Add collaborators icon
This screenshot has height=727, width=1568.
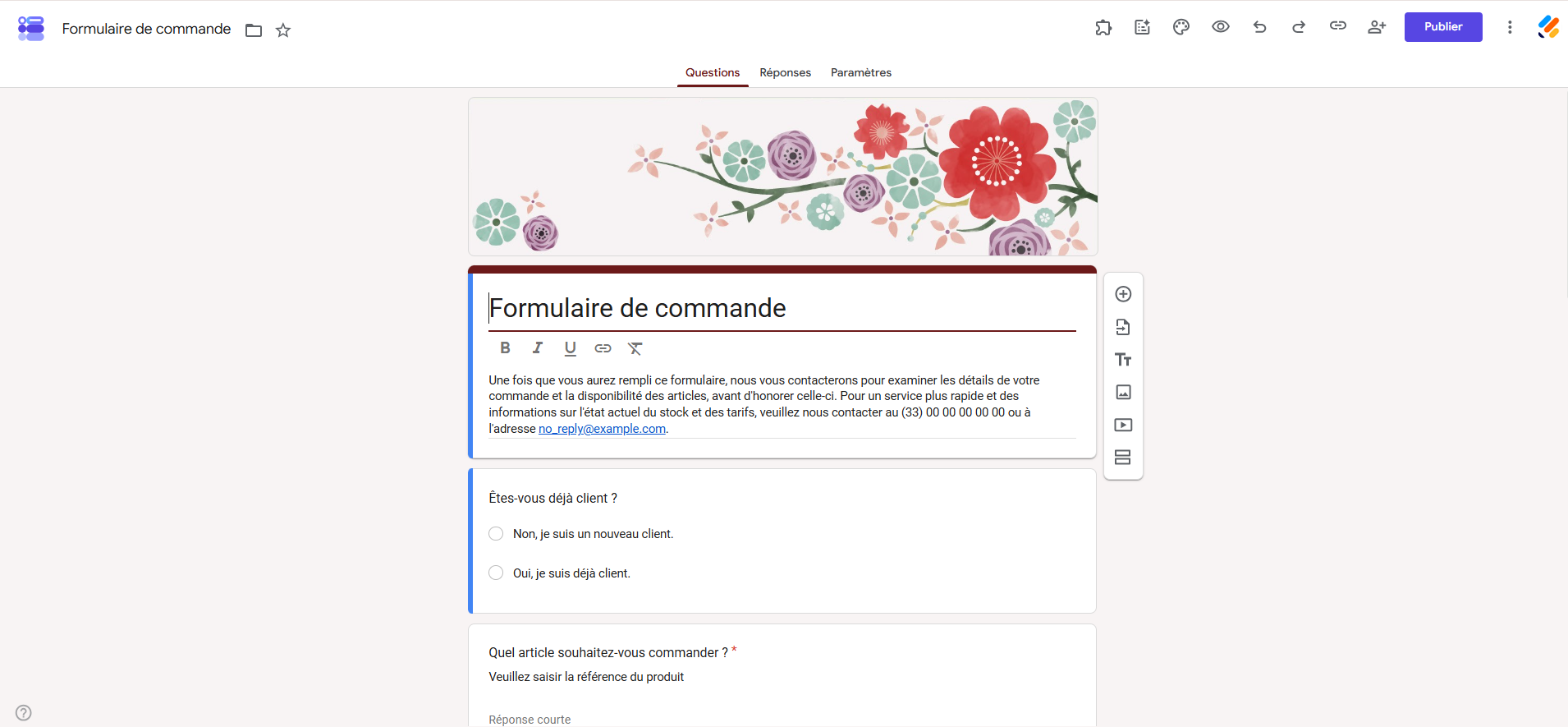click(1377, 27)
